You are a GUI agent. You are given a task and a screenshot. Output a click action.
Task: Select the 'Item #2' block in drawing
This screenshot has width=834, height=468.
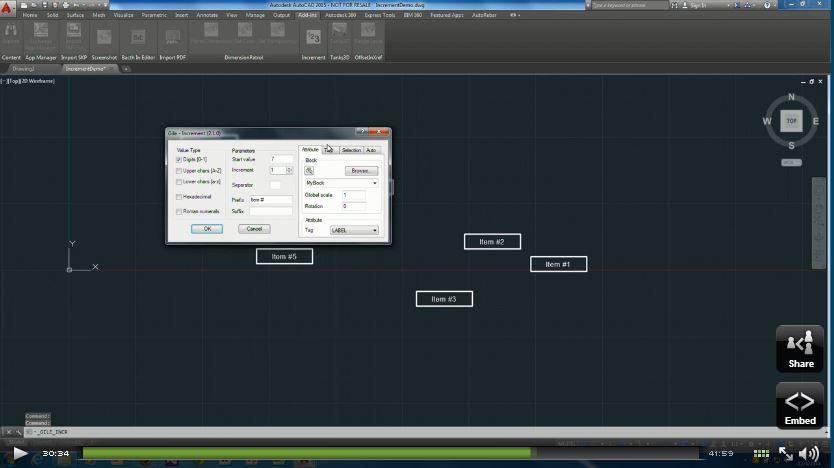coord(492,241)
